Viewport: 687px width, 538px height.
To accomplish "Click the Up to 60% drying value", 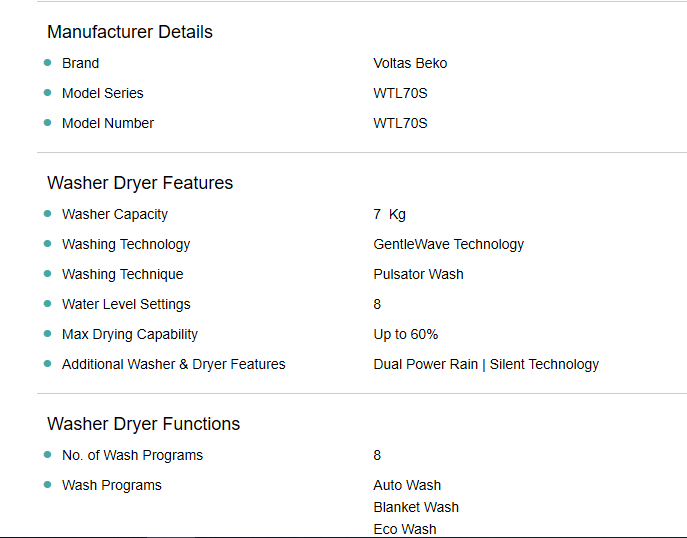I will (406, 334).
